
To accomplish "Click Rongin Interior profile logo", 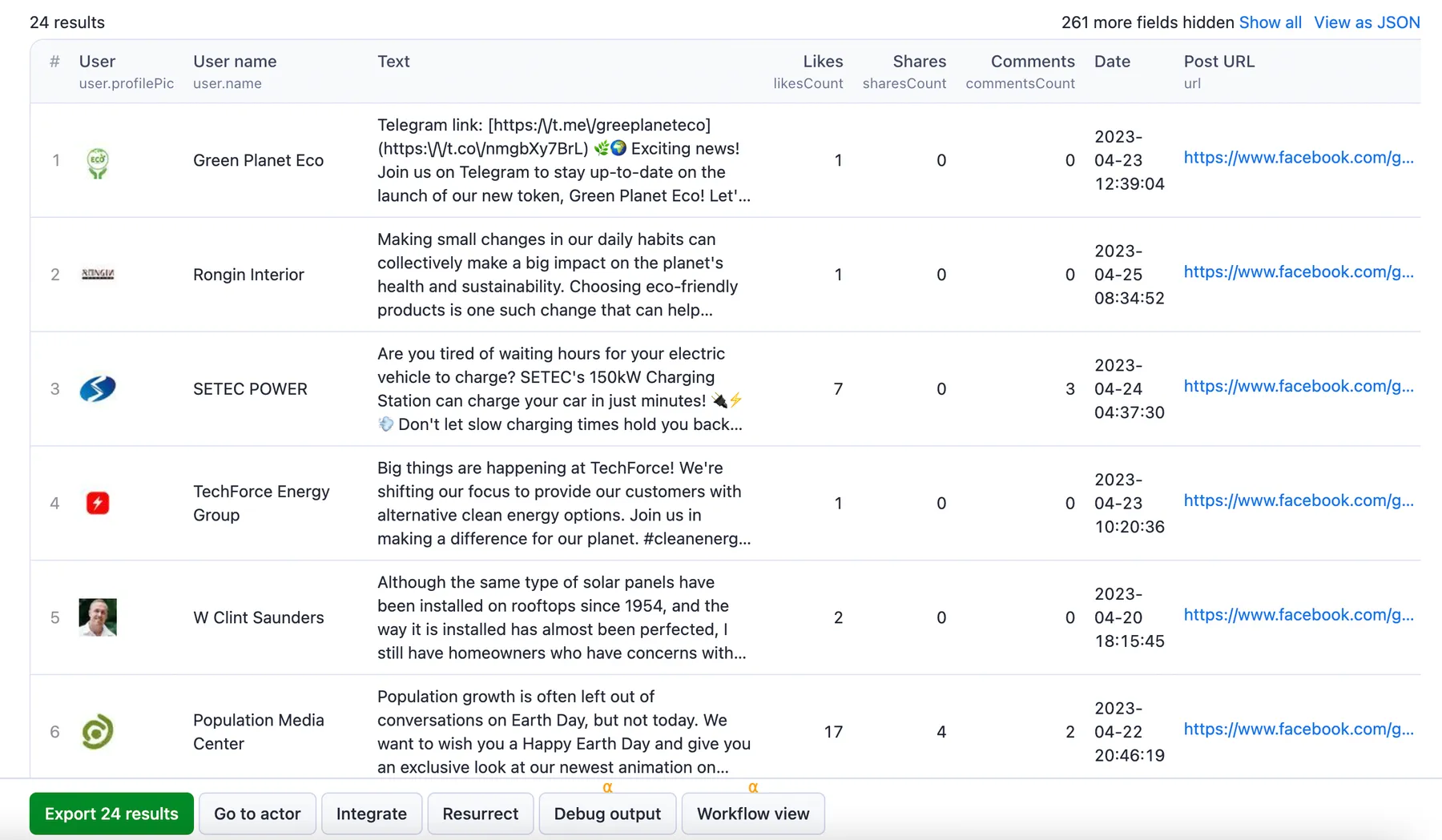I will [x=98, y=275].
